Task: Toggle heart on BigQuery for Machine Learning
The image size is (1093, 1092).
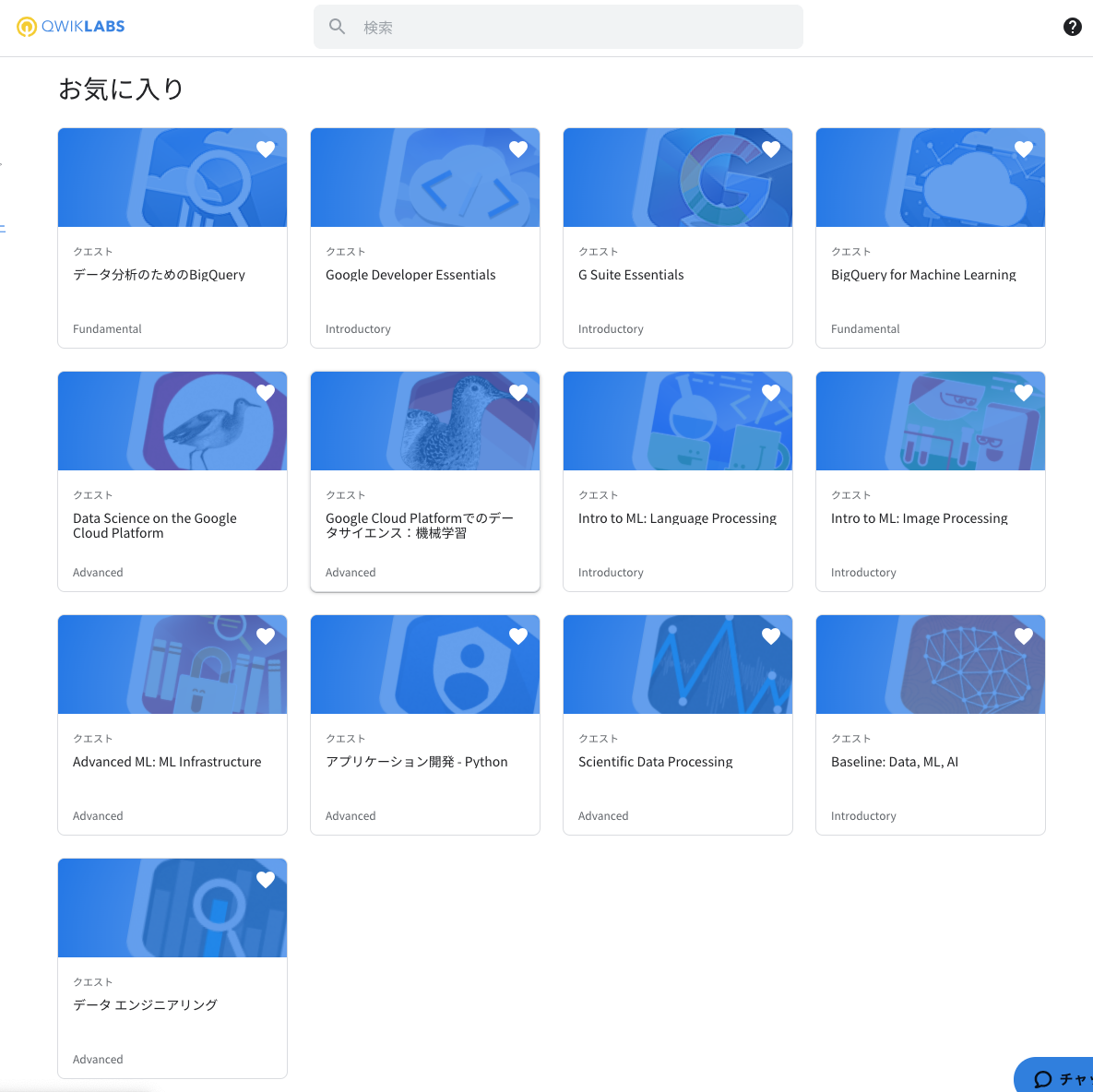Action: tap(1023, 148)
